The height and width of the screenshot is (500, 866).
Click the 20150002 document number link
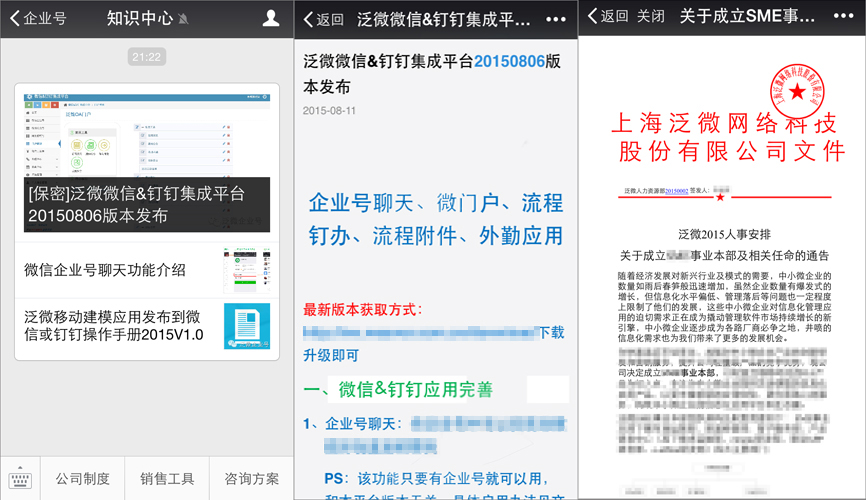pyautogui.click(x=677, y=191)
